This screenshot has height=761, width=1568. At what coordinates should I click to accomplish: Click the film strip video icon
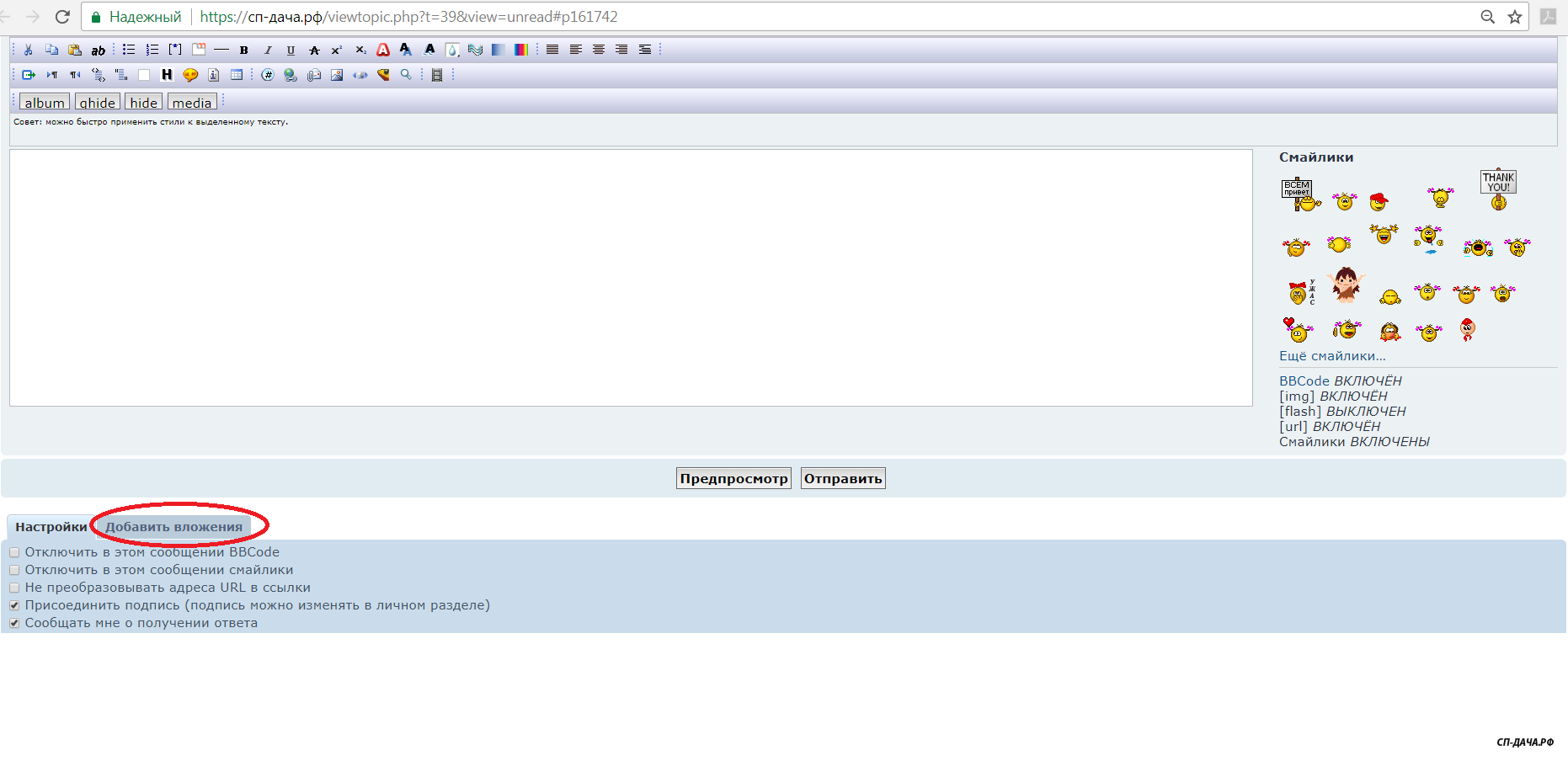pyautogui.click(x=437, y=76)
